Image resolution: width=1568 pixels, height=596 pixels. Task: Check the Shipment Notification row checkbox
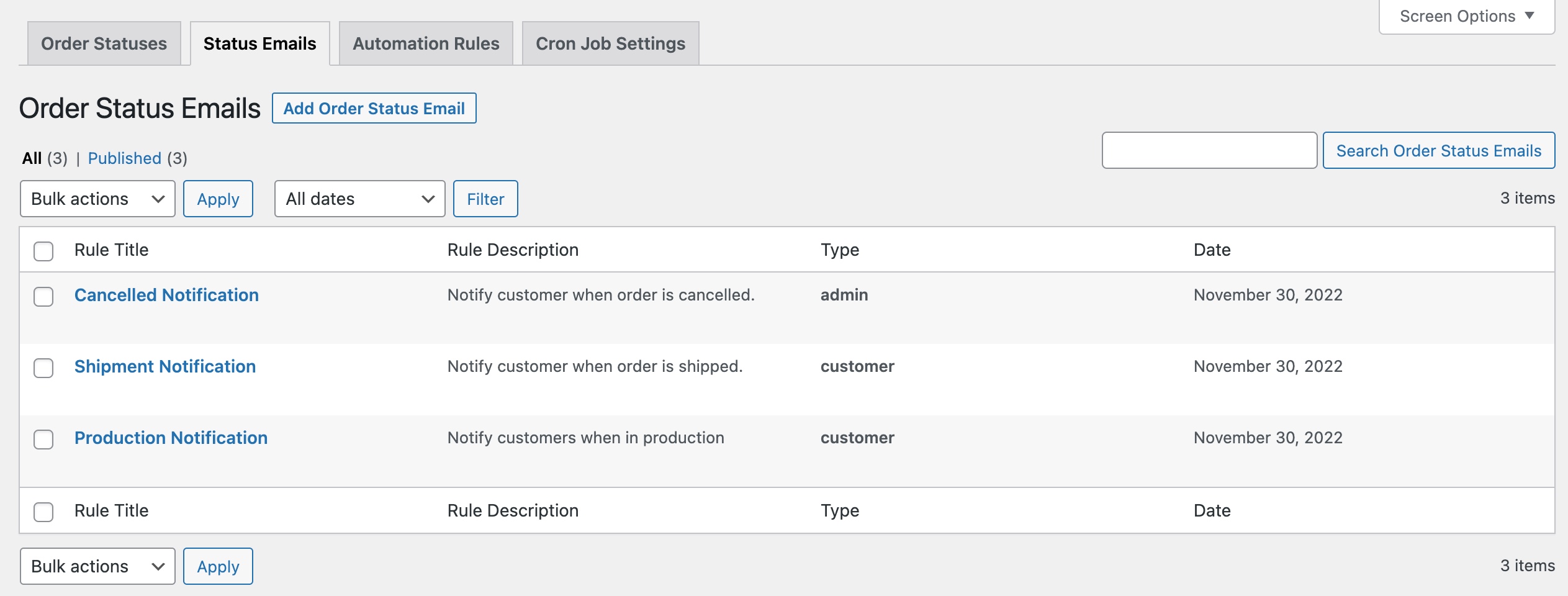tap(43, 368)
